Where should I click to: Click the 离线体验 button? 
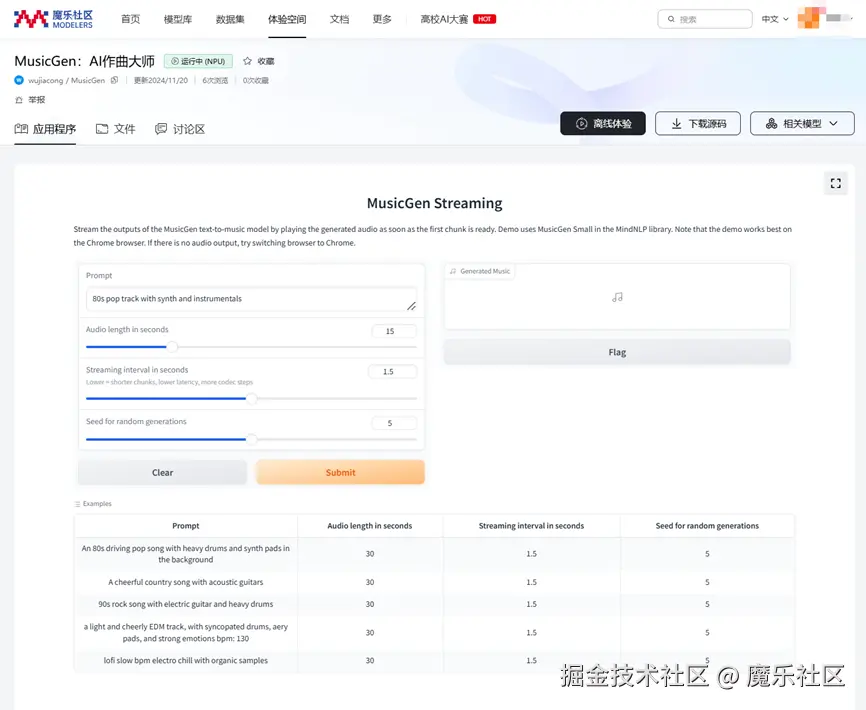tap(603, 124)
